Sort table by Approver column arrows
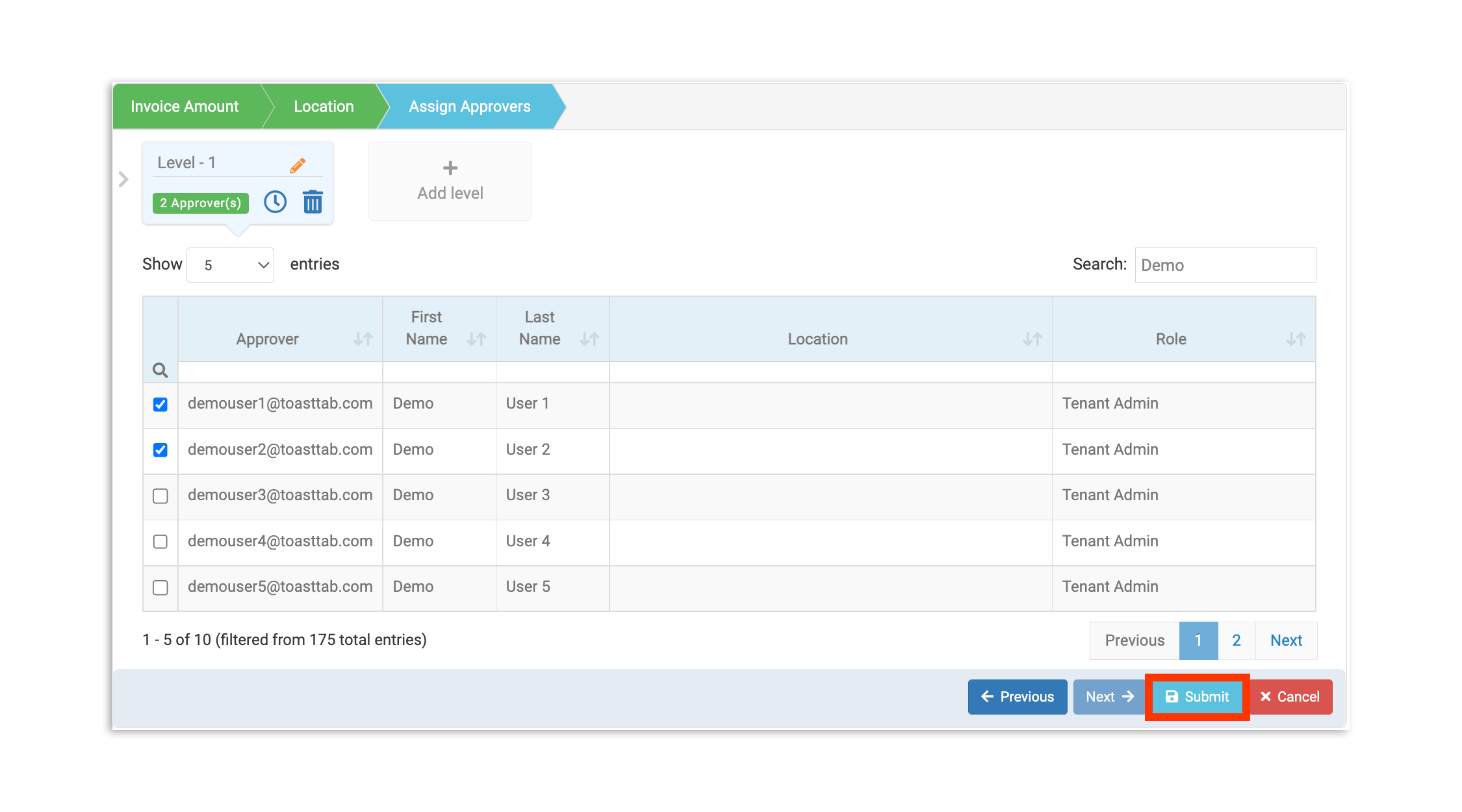 tap(363, 339)
